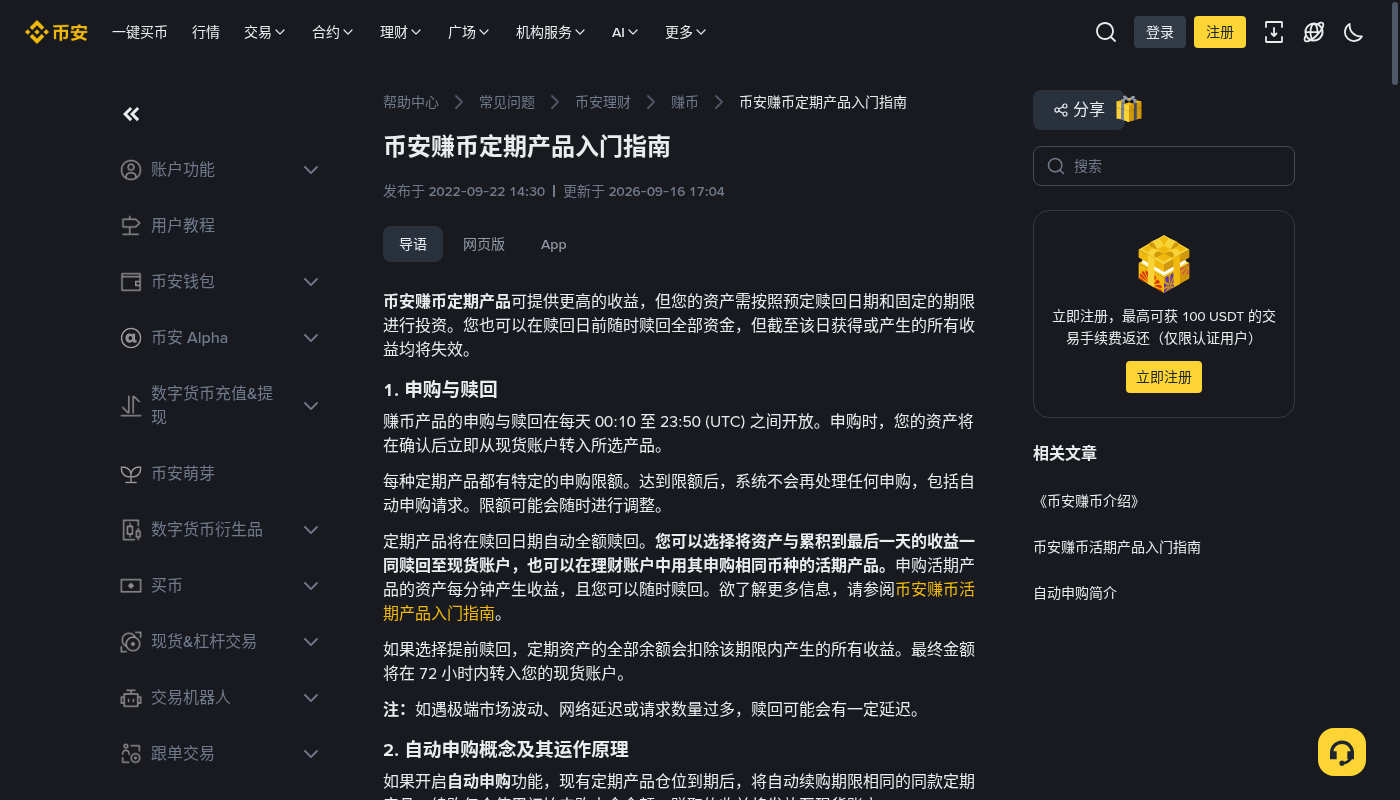The image size is (1400, 800).
Task: Expand the 数字货币衍生品 chevron
Action: point(311,530)
